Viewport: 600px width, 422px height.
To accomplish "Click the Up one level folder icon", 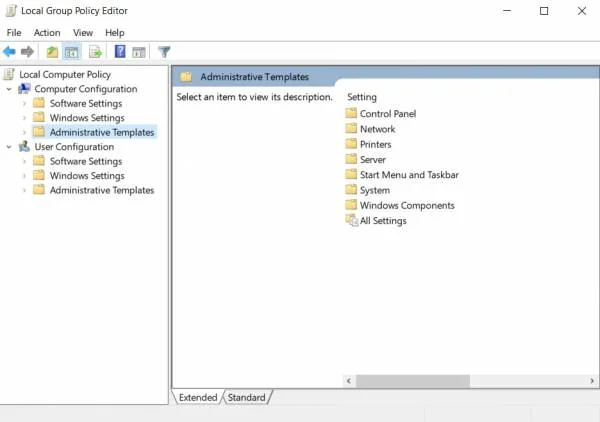I will tap(52, 52).
